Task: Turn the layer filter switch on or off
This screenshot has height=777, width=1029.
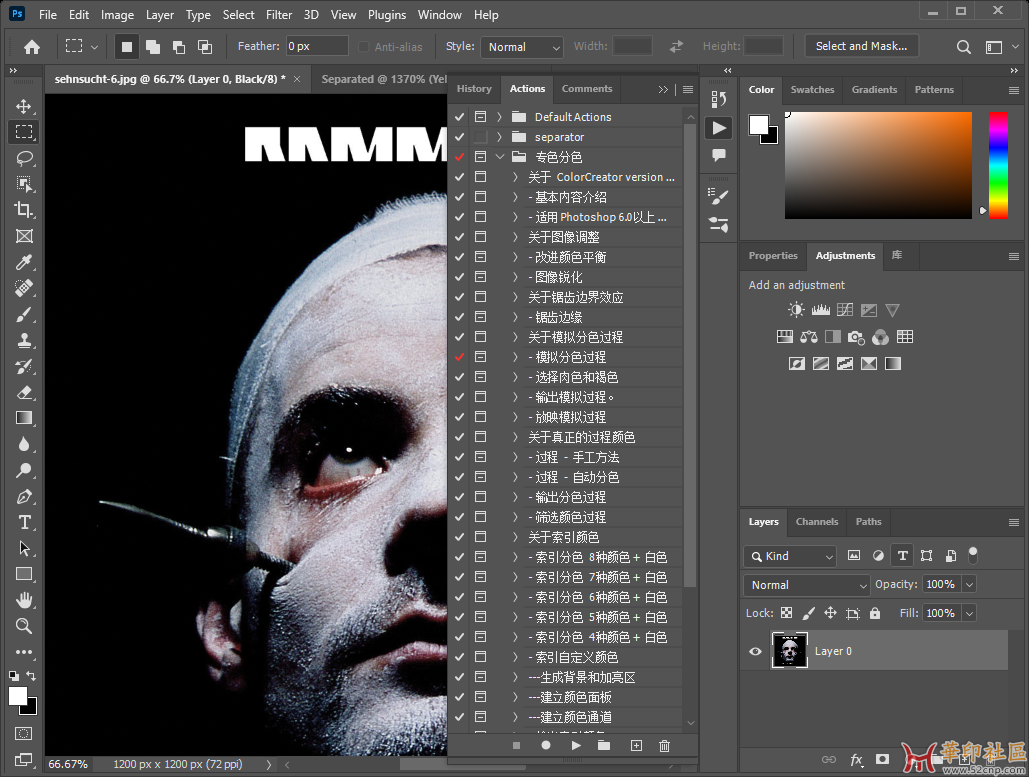Action: 973,555
